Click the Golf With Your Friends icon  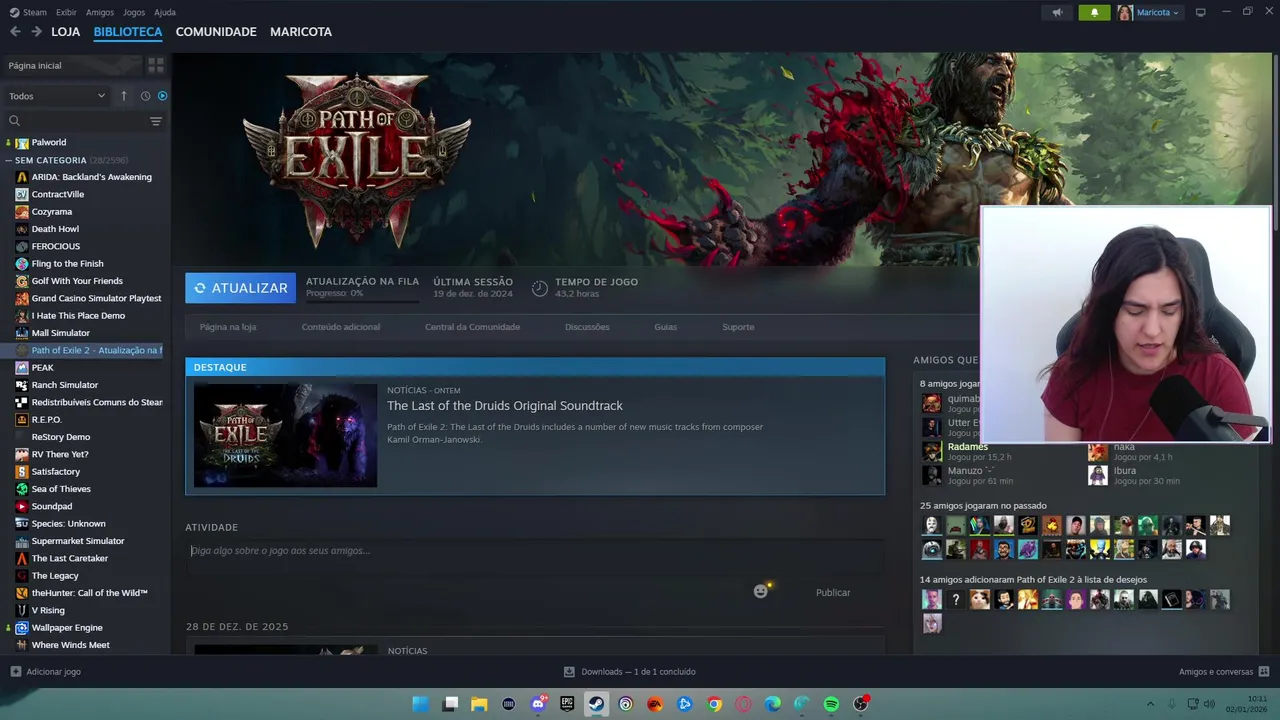coord(22,281)
